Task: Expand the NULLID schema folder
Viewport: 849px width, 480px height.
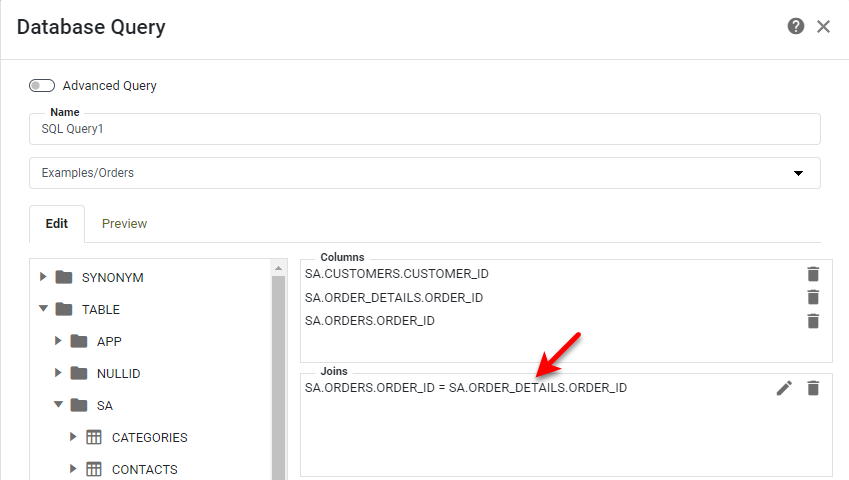Action: pyautogui.click(x=58, y=373)
